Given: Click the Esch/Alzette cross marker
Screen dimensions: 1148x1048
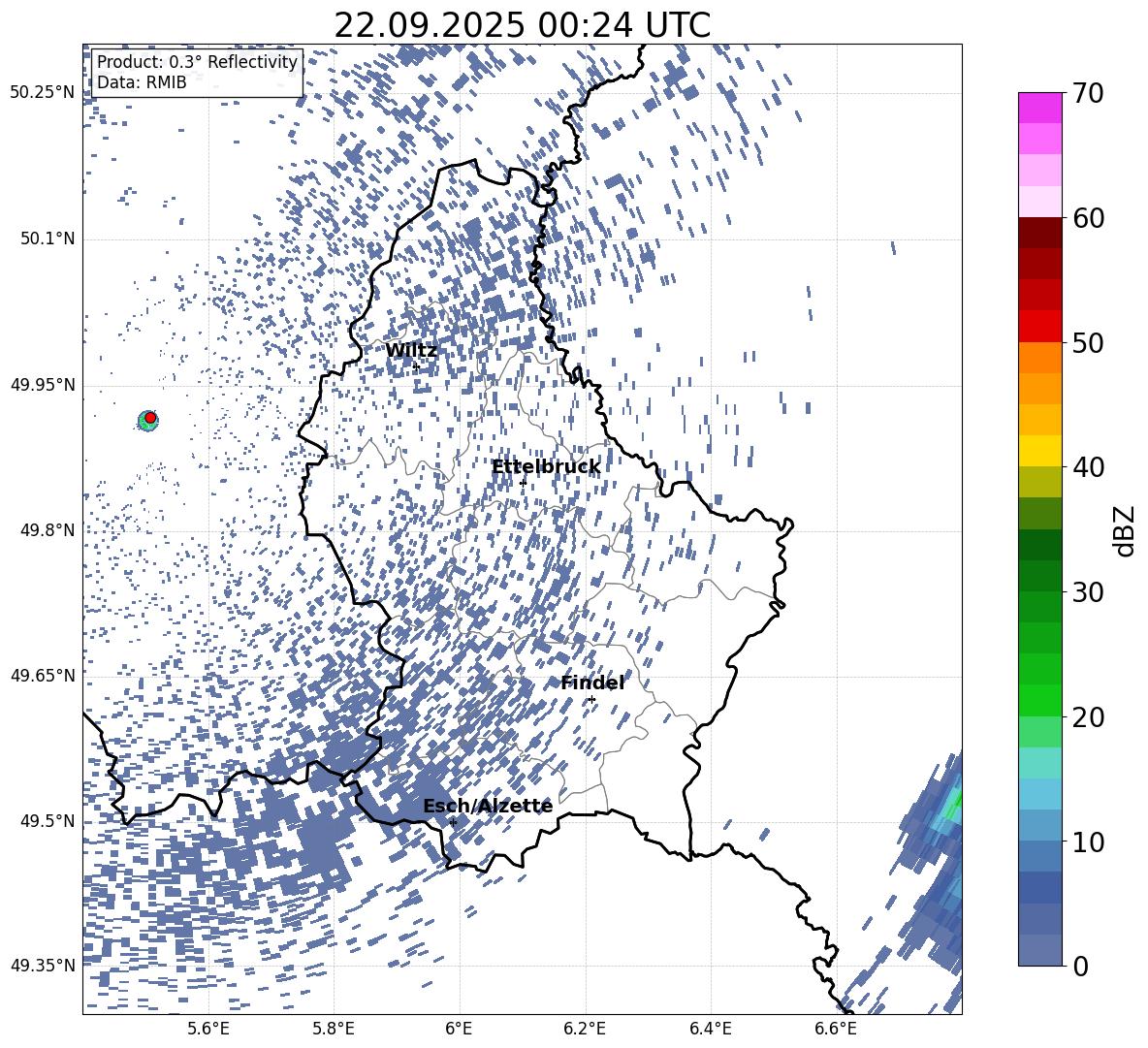Looking at the screenshot, I should (453, 822).
